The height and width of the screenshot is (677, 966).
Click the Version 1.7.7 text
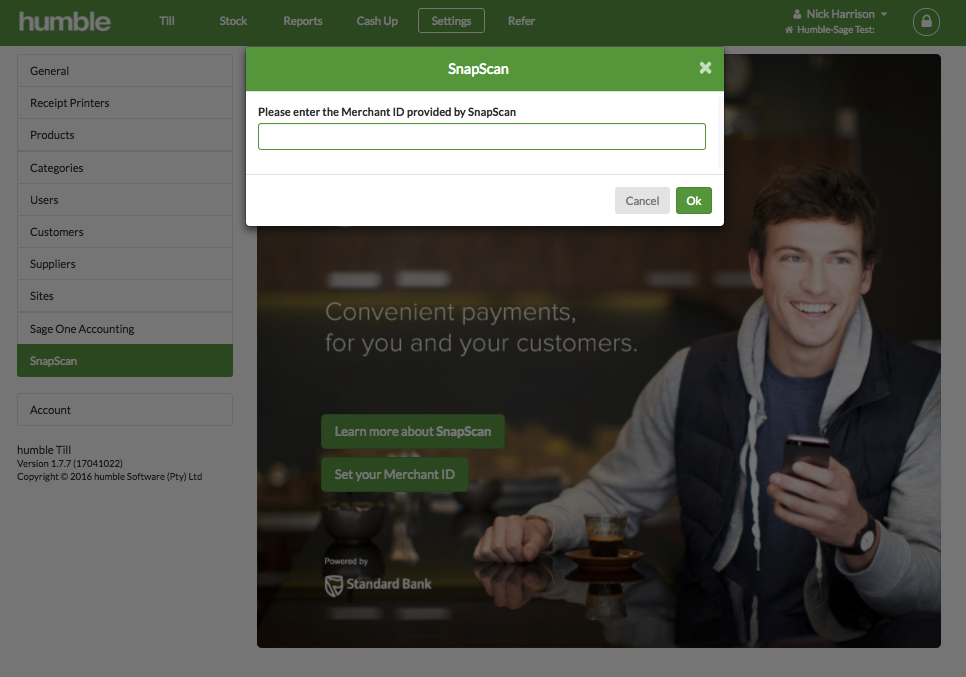pos(70,463)
